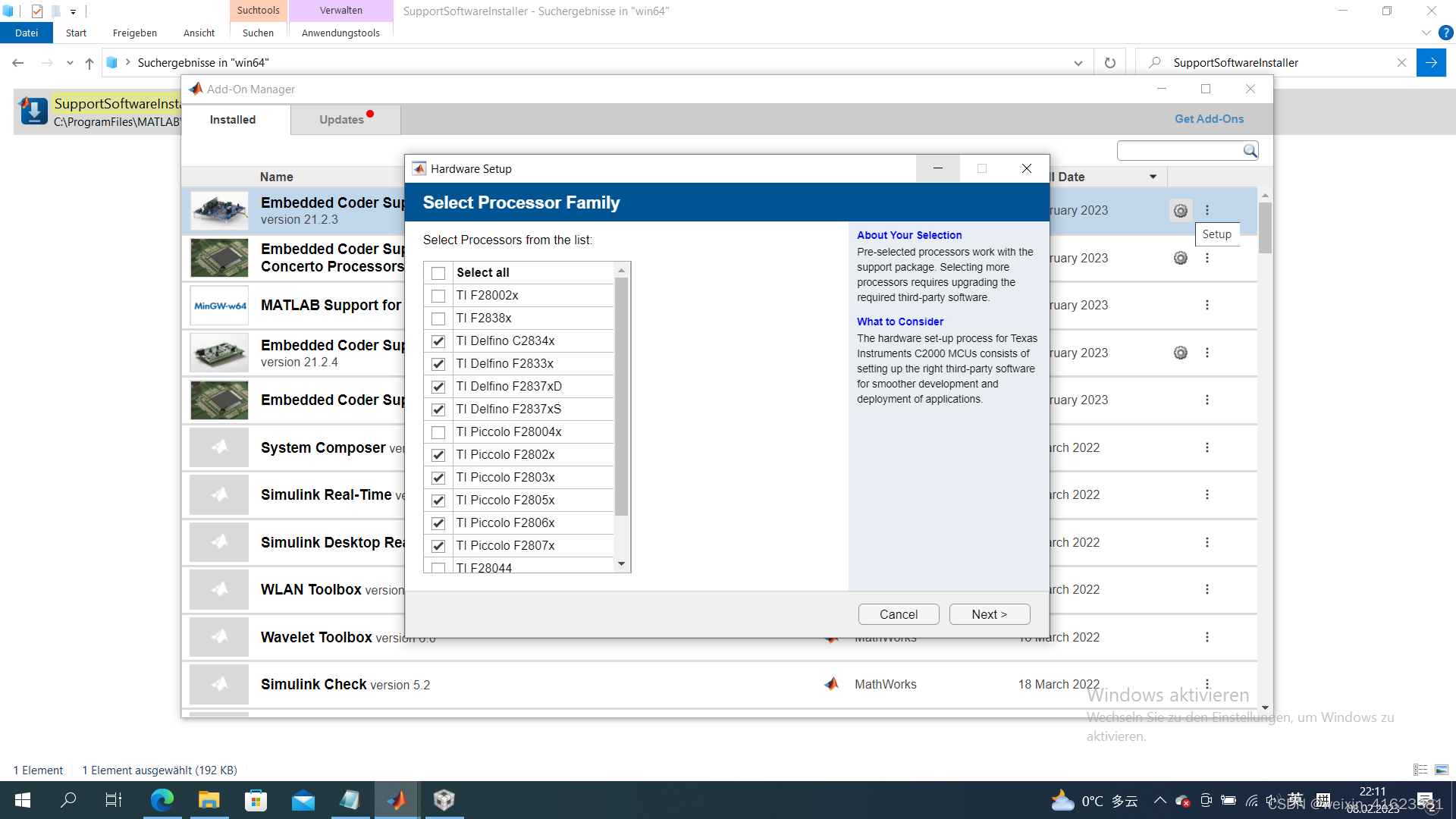Viewport: 1456px width, 819px height.
Task: Uncheck the TI Delfino C2834x checkbox
Action: [x=438, y=341]
